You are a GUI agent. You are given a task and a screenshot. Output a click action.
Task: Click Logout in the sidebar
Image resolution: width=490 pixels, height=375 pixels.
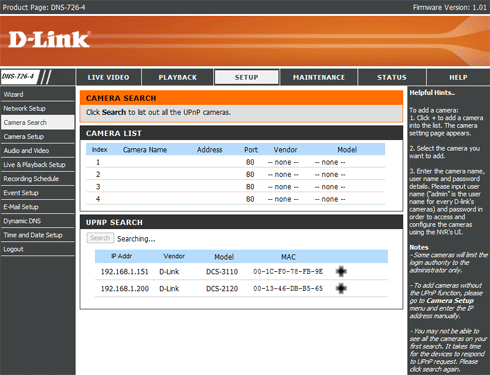(37, 249)
